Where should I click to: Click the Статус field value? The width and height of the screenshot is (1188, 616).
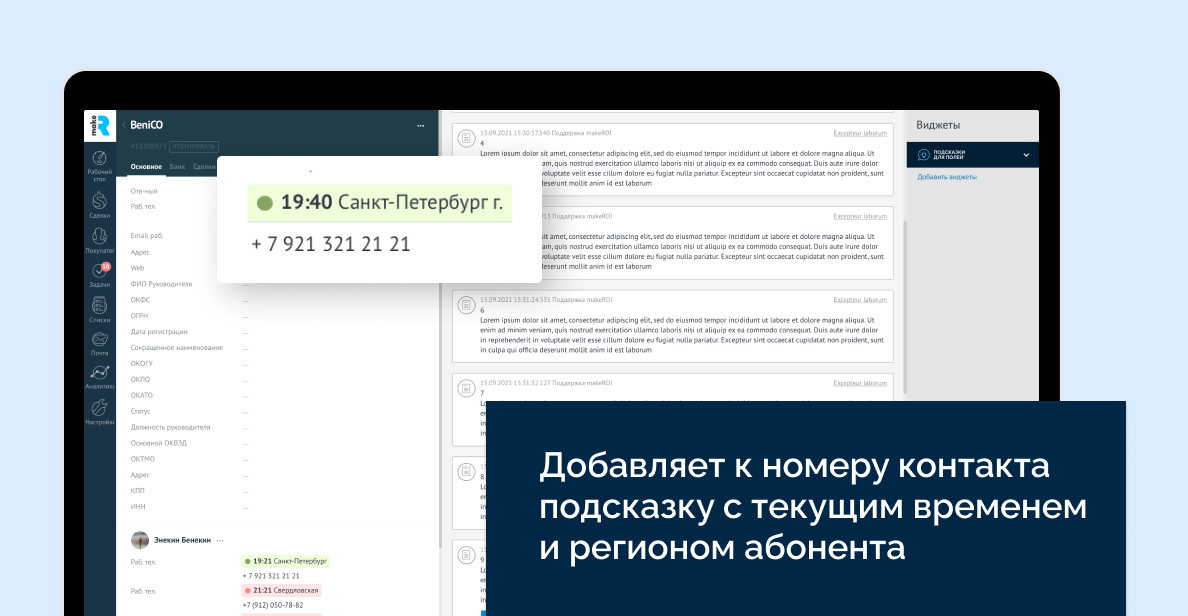point(245,412)
